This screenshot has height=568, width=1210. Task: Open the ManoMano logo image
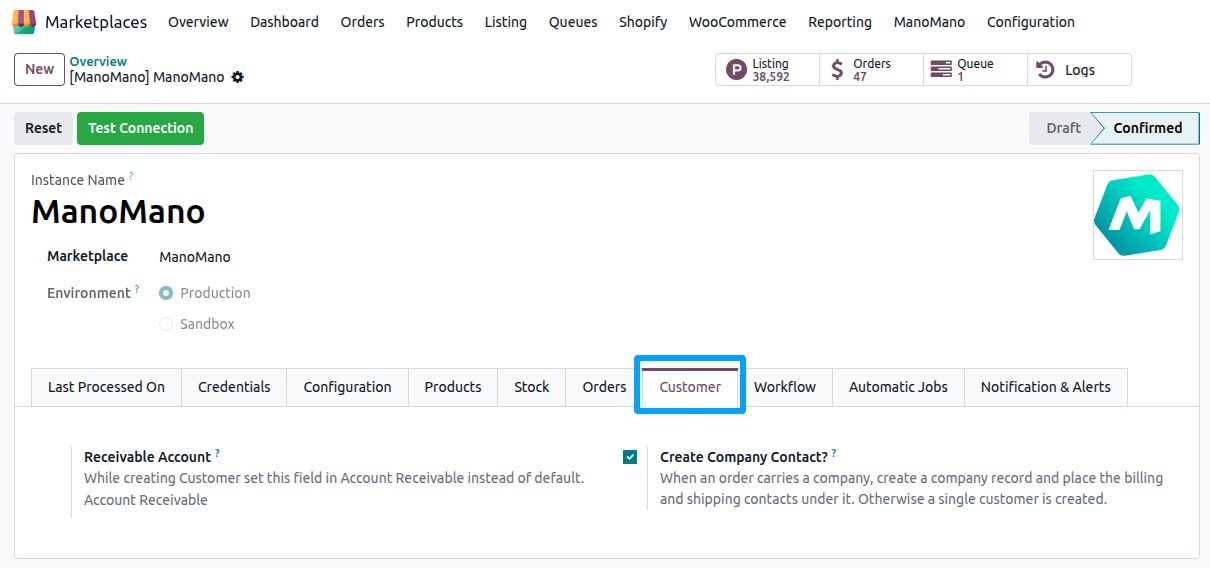[1138, 215]
